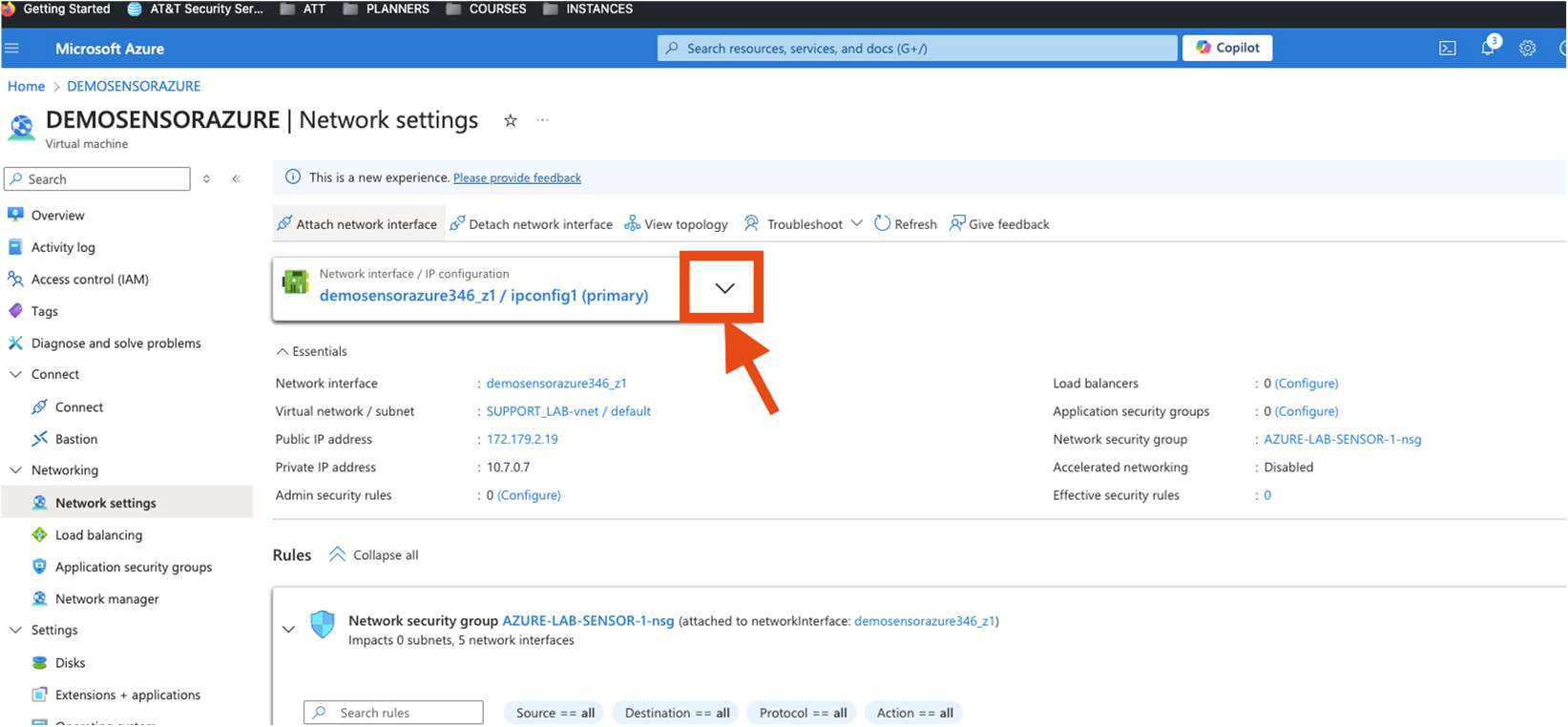This screenshot has width=1568, height=727.
Task: Click the network interface card icon
Action: 295,282
